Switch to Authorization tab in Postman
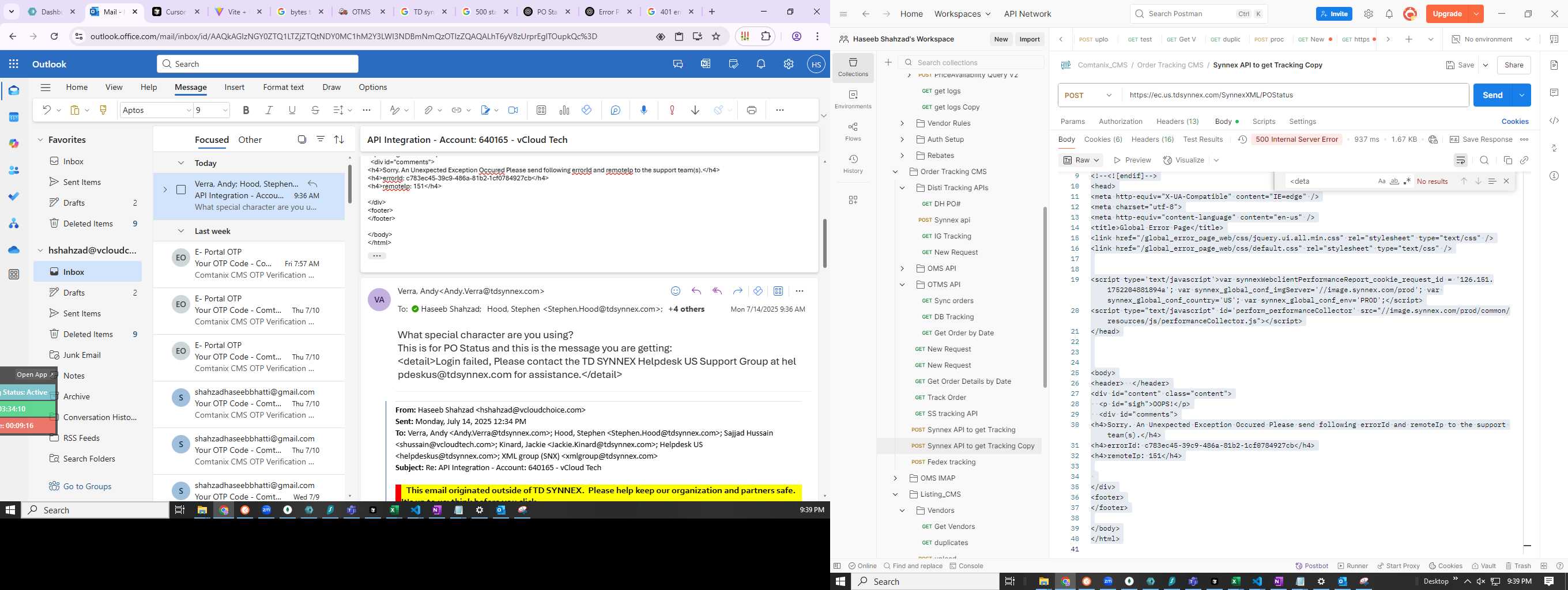Image resolution: width=1568 pixels, height=590 pixels. pyautogui.click(x=1120, y=122)
